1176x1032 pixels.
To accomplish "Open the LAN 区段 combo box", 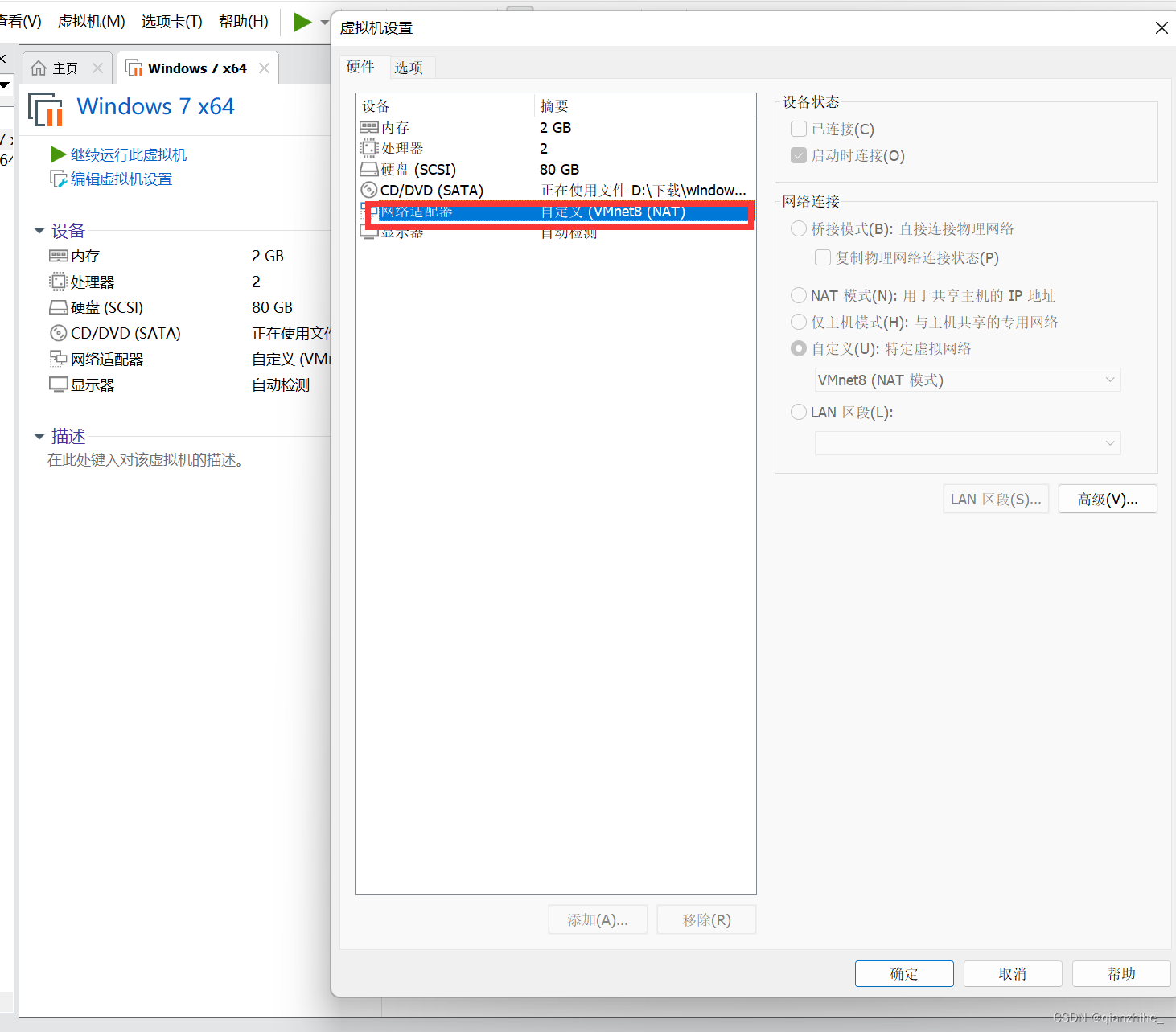I will click(968, 443).
